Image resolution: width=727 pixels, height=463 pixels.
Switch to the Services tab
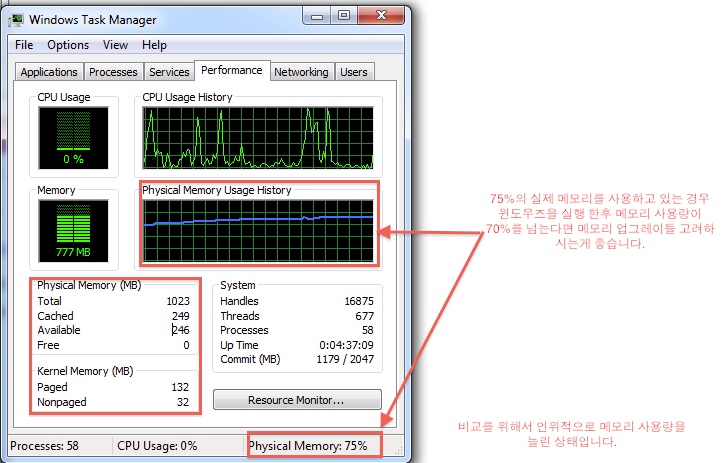point(169,72)
